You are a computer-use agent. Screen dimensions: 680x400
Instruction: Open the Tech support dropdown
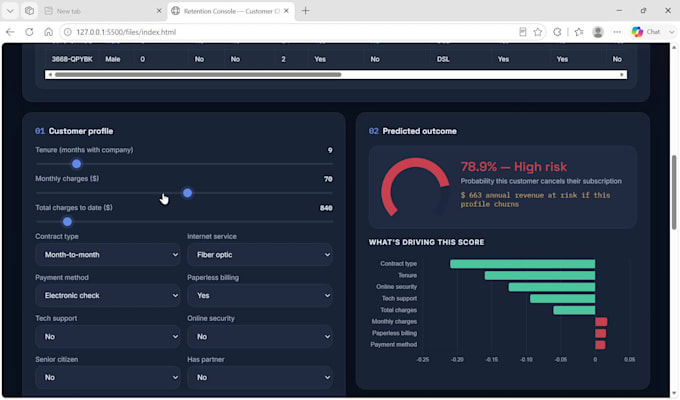pyautogui.click(x=108, y=337)
